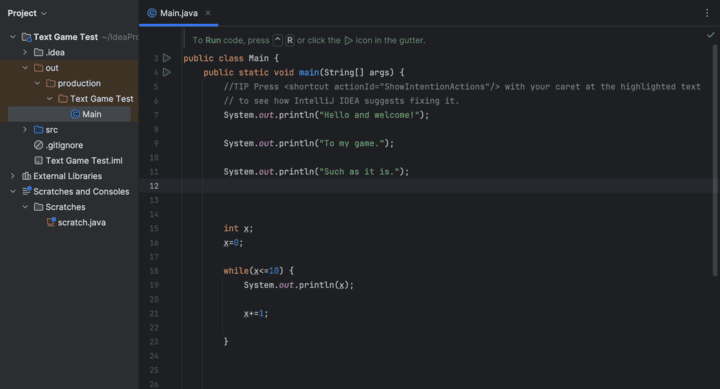Collapse the out folder
720x389 pixels.
pos(25,68)
